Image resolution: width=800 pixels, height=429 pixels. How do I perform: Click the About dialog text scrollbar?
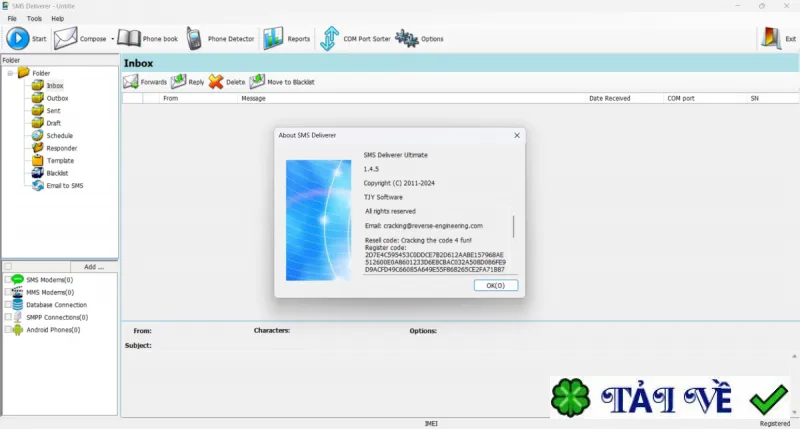[513, 226]
